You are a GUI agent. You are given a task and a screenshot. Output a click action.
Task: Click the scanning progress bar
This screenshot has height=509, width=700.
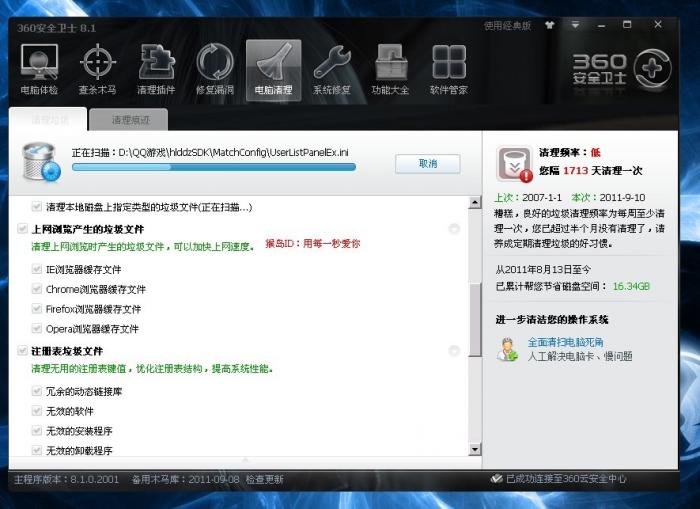point(214,167)
